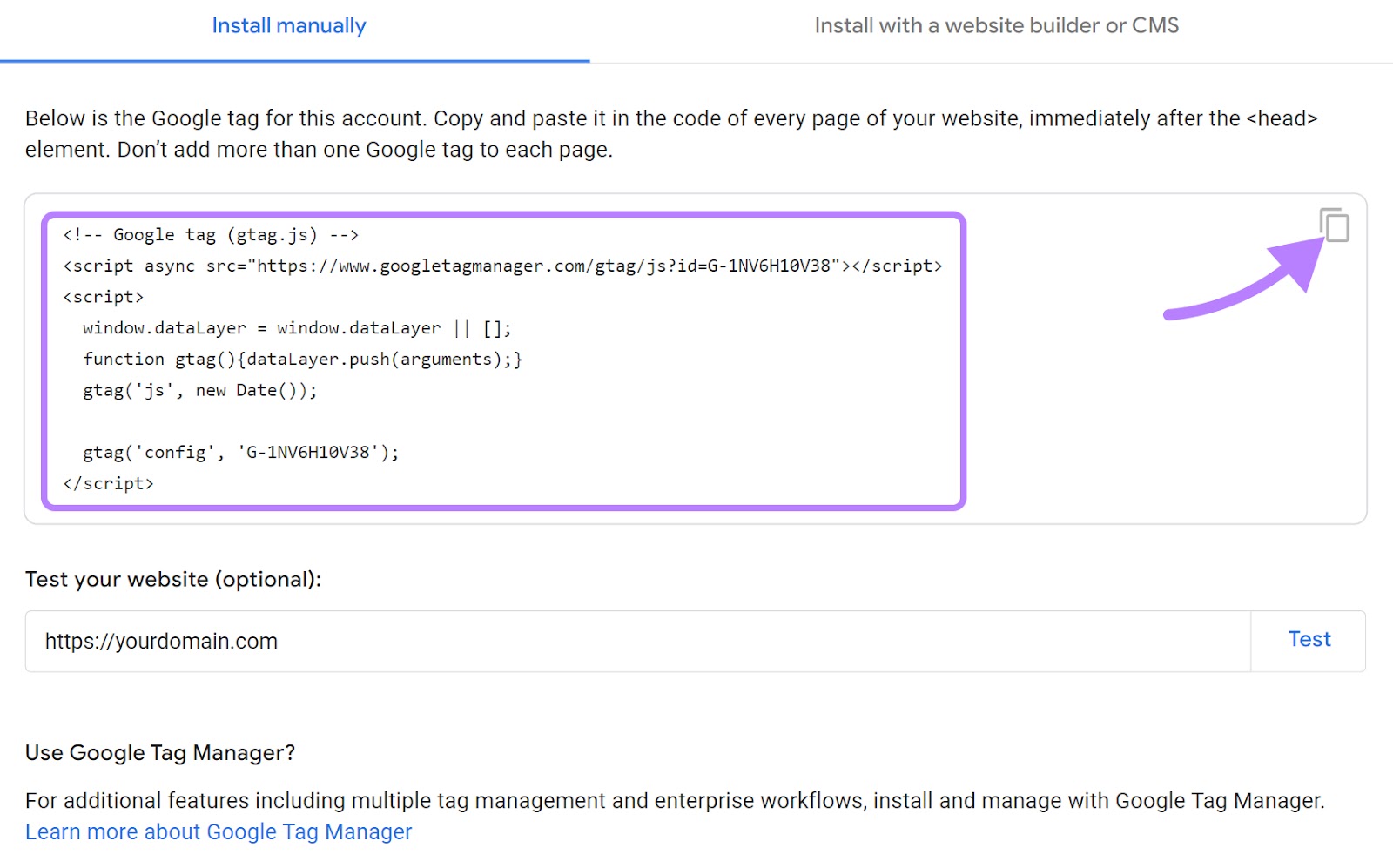
Task: Click the gtag('config', 'G-1NV6H10V38') line
Action: click(x=240, y=453)
